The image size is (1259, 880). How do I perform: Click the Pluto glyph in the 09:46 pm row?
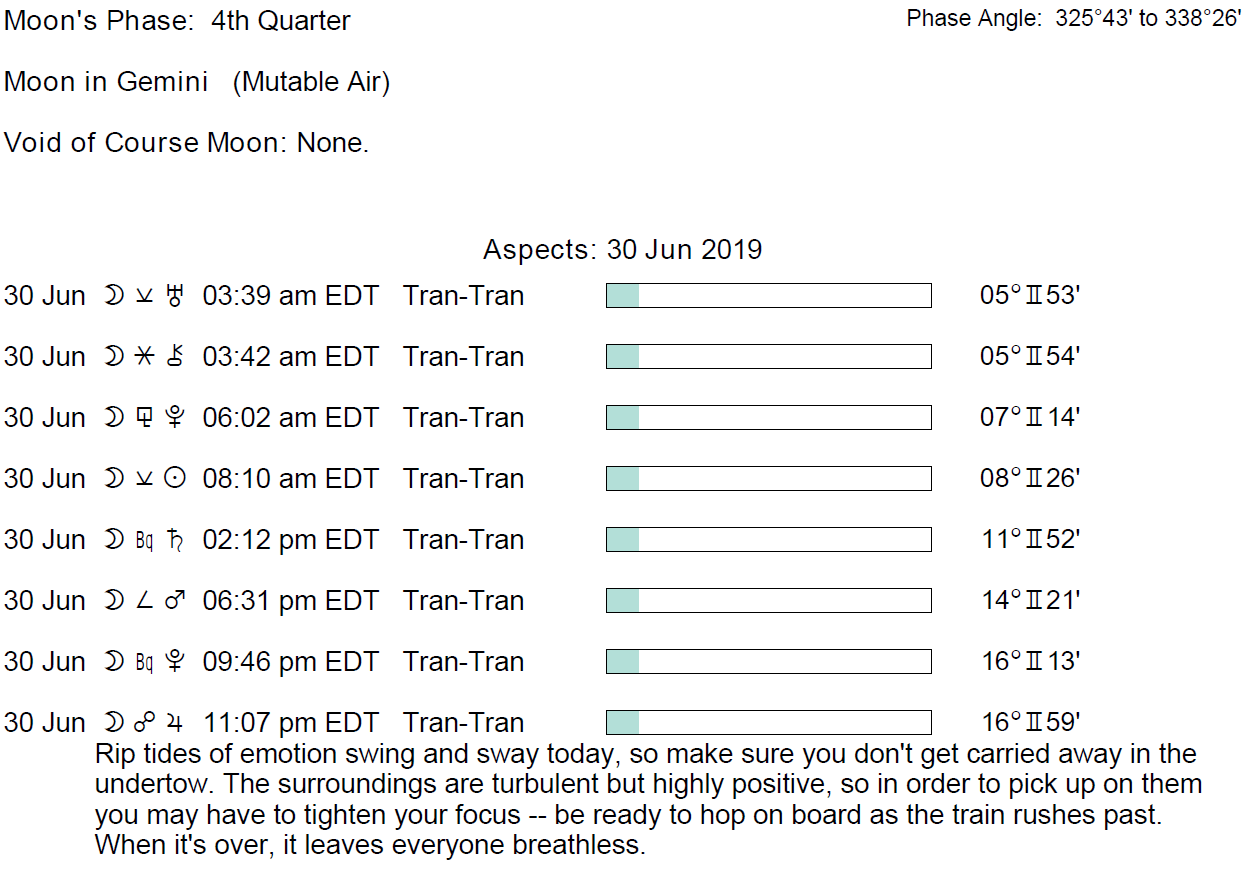click(x=177, y=662)
